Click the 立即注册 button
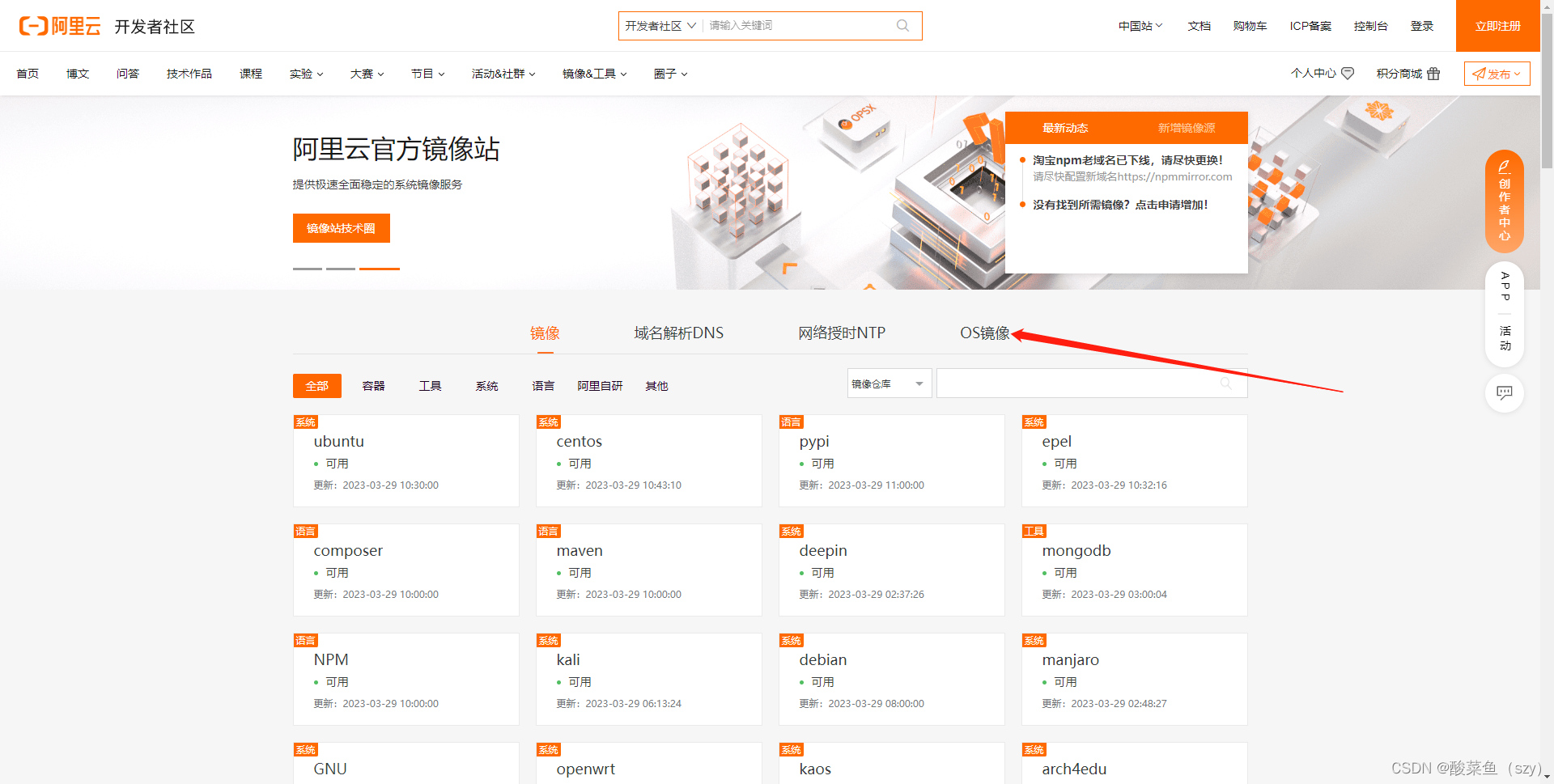This screenshot has width=1554, height=784. point(1497,26)
